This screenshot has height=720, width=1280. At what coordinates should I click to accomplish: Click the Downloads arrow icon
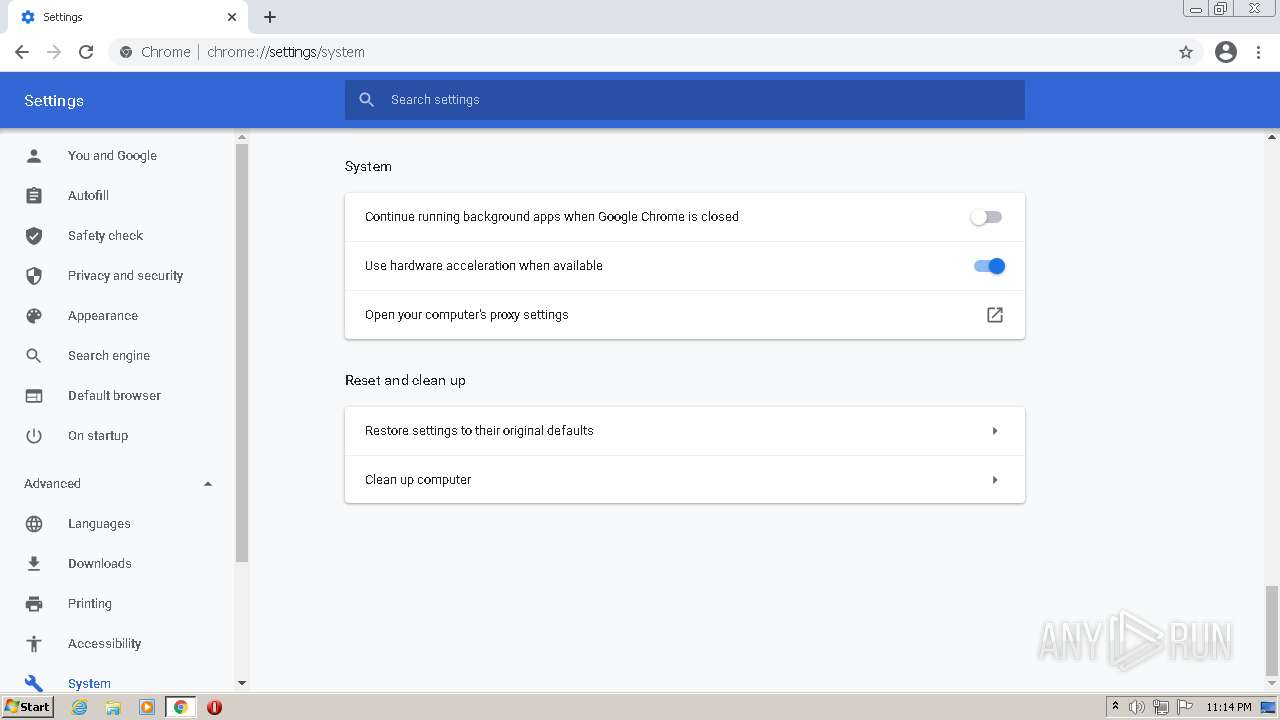click(34, 564)
